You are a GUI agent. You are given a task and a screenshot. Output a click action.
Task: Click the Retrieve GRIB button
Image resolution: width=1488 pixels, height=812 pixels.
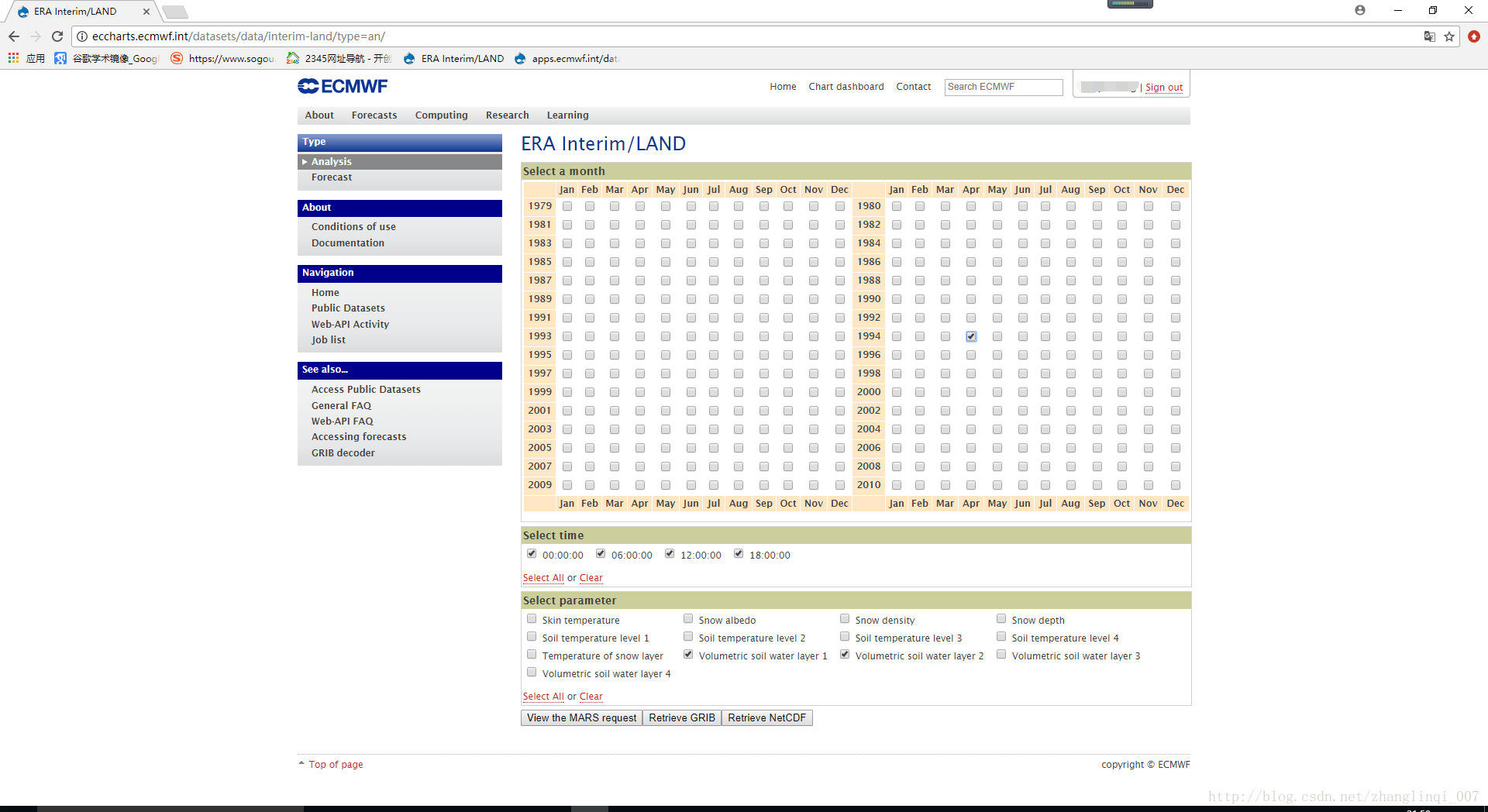pos(682,718)
